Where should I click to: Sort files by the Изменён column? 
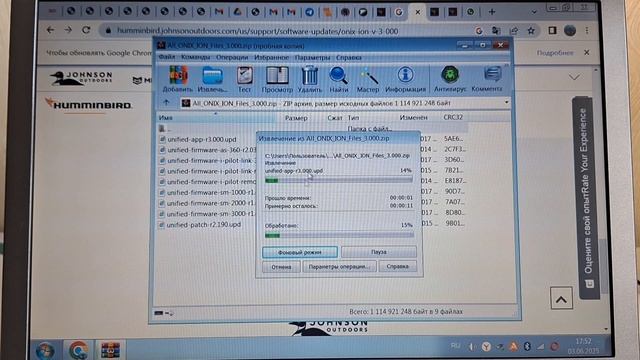413,117
